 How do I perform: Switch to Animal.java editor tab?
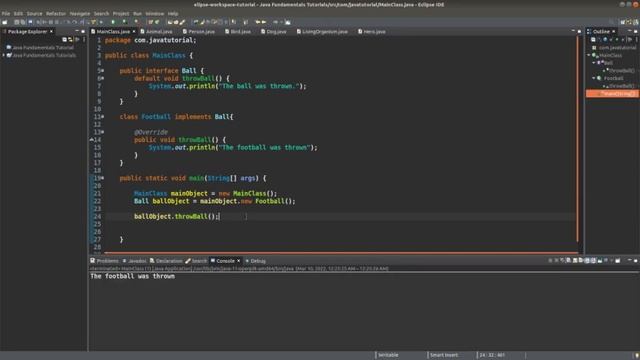(156, 31)
